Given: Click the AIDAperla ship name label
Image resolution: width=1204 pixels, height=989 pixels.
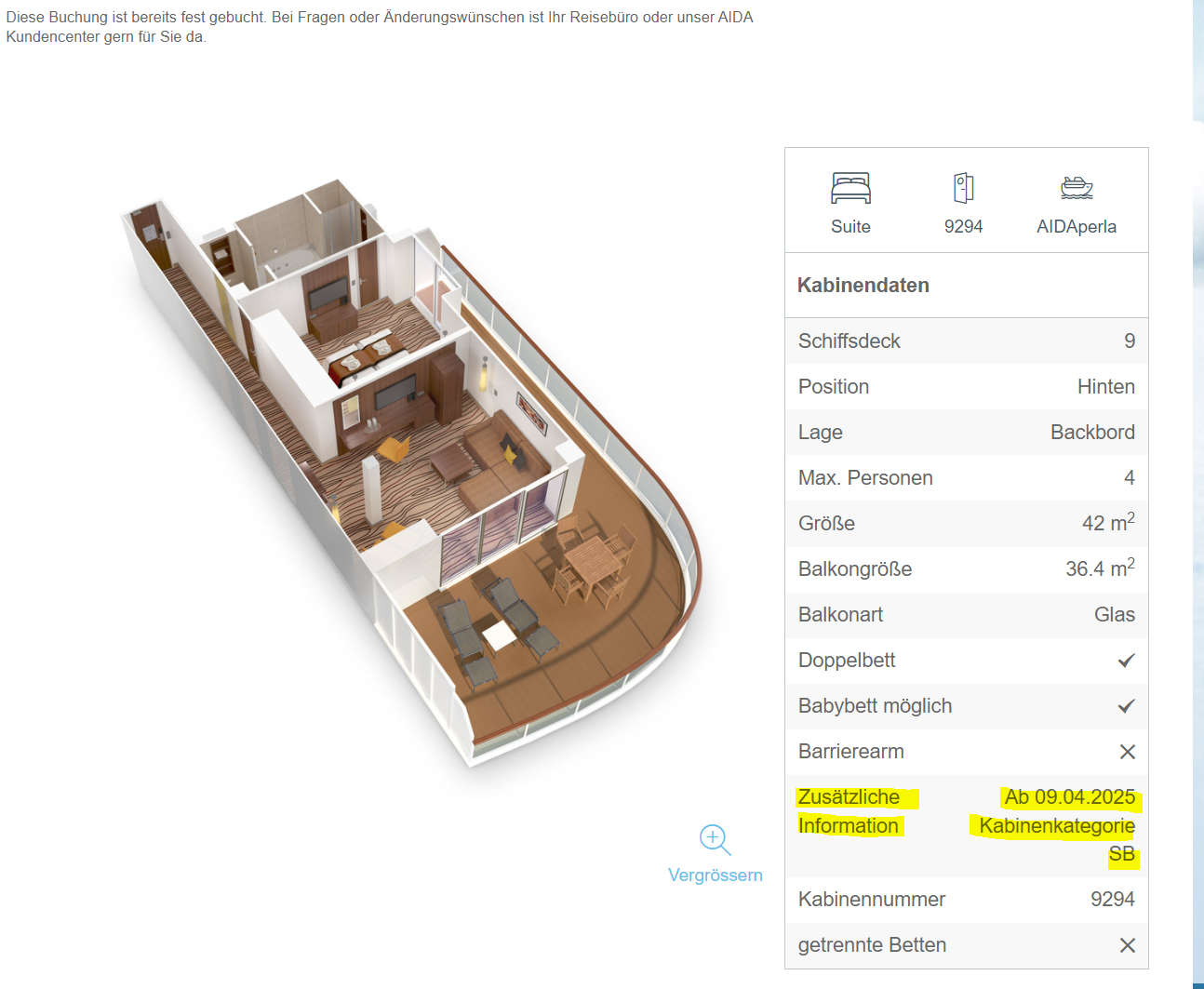Looking at the screenshot, I should click(1076, 227).
